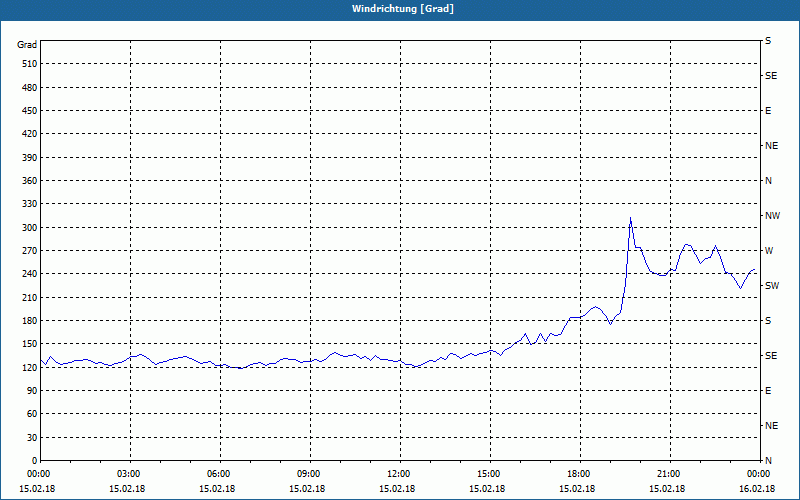Pick the 180 y-axis value
This screenshot has width=800, height=500.
[30, 321]
